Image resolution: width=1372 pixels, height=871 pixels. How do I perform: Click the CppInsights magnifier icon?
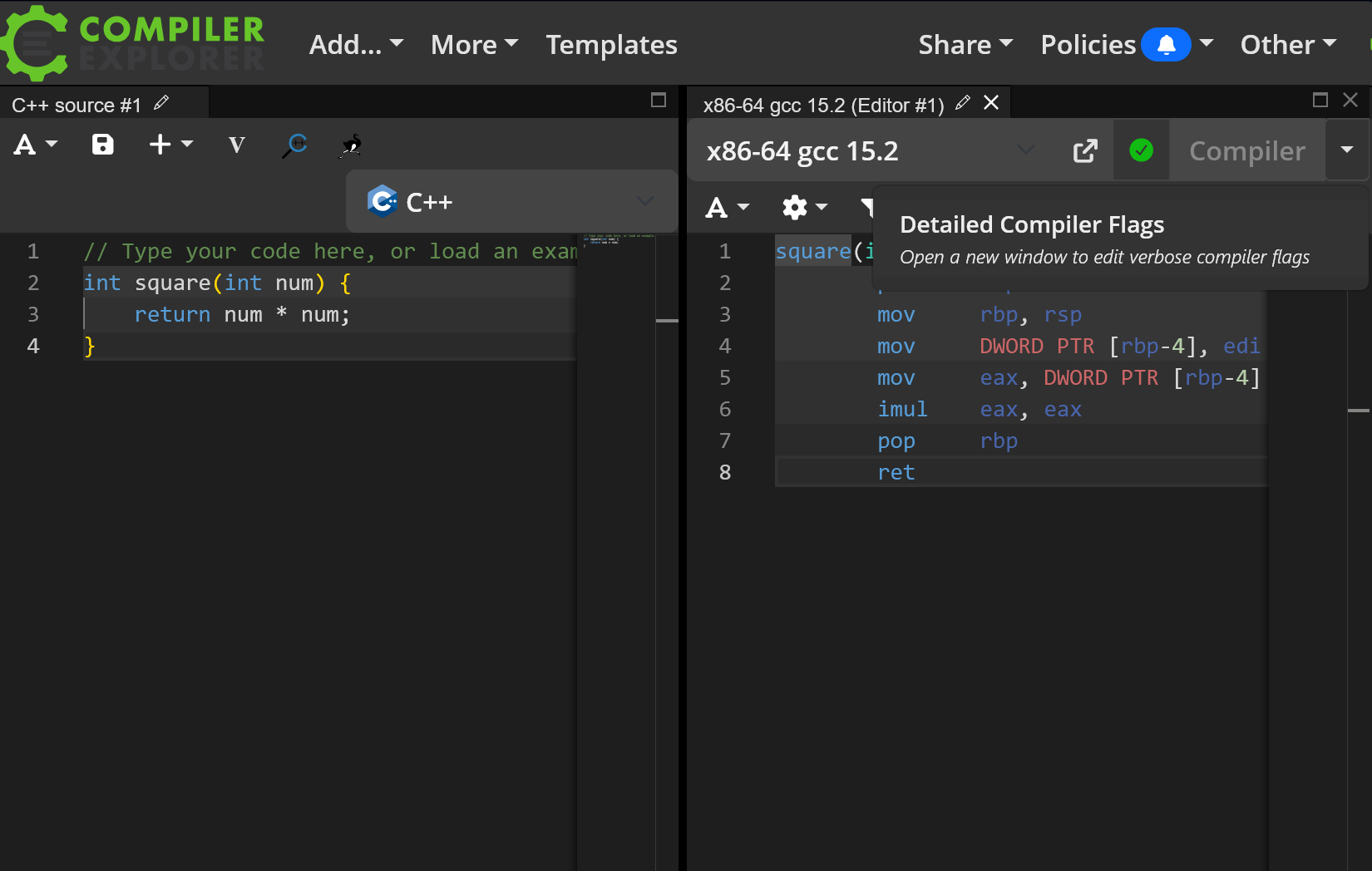[x=295, y=145]
